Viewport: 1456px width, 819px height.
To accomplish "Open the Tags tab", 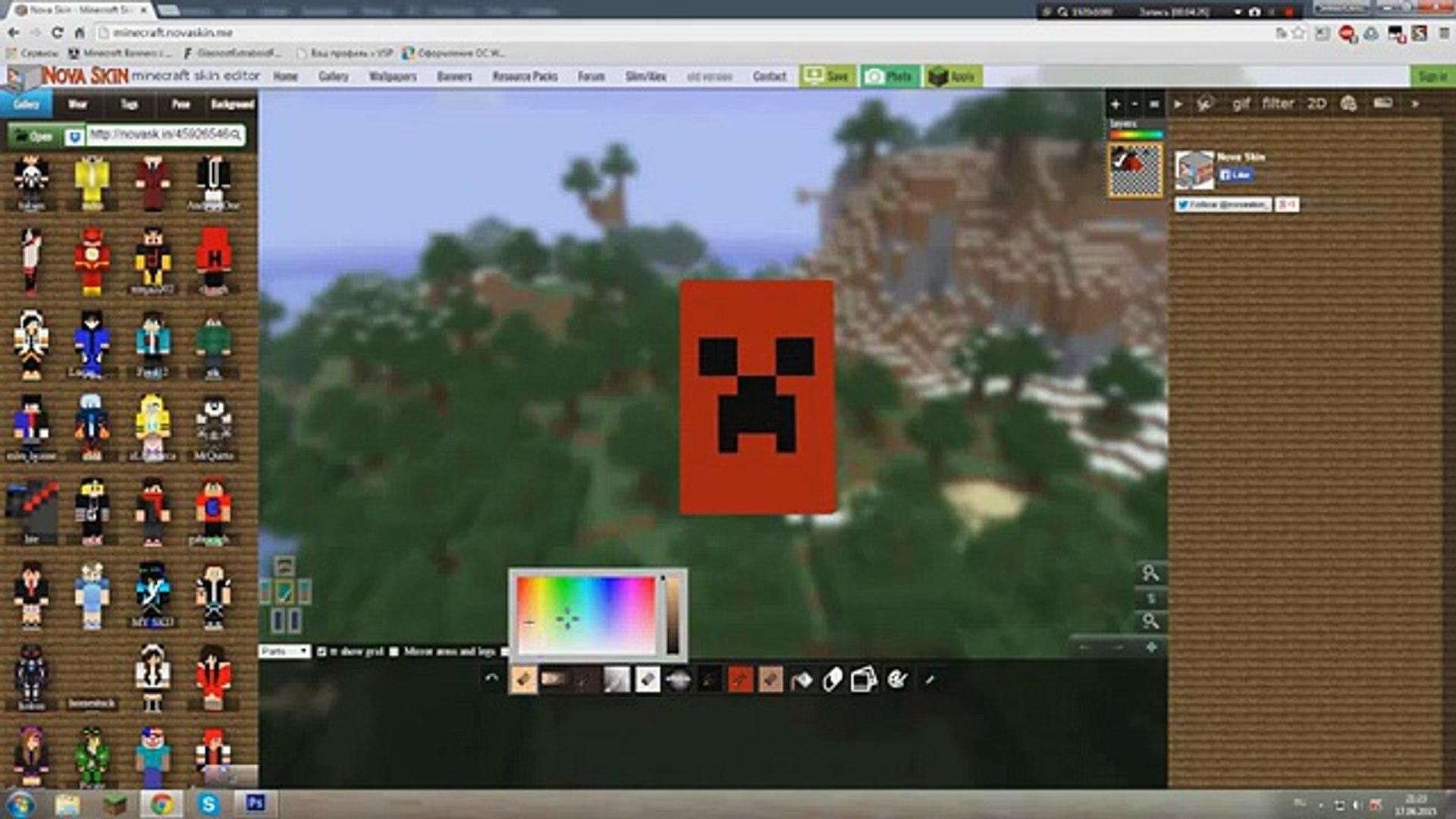I will (129, 104).
